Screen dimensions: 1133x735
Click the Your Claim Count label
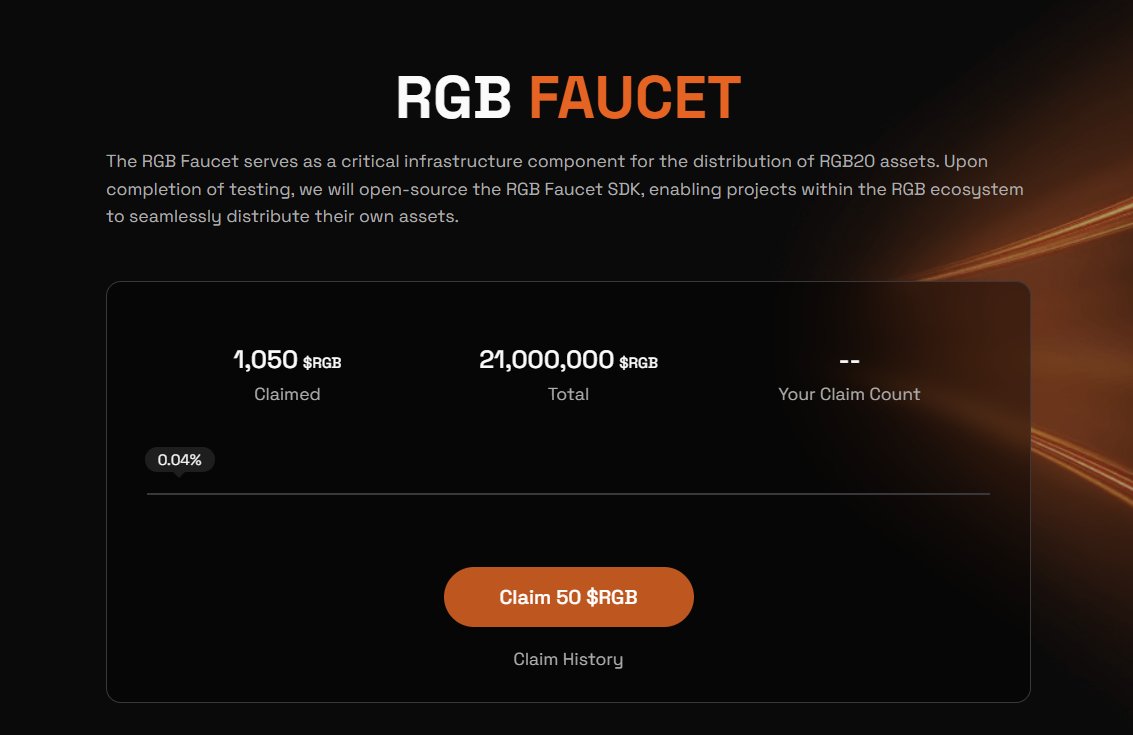click(x=849, y=394)
